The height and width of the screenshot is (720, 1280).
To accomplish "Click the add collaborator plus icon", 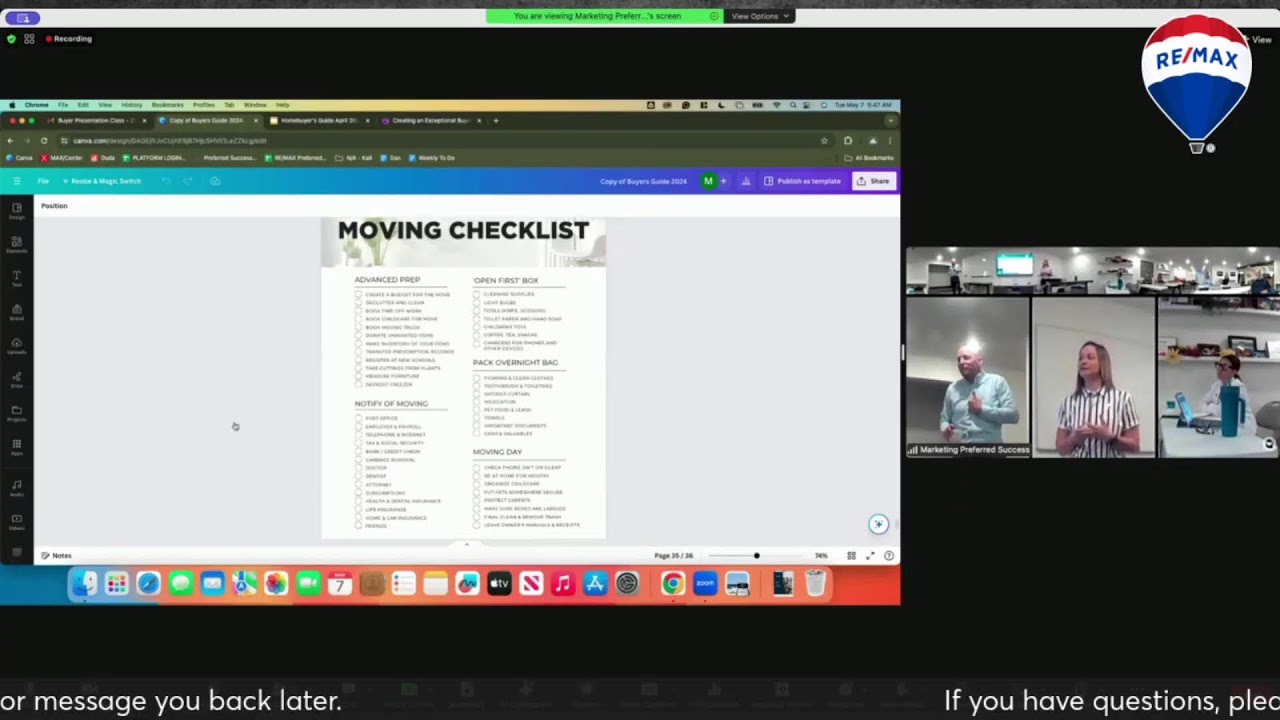I will point(723,181).
